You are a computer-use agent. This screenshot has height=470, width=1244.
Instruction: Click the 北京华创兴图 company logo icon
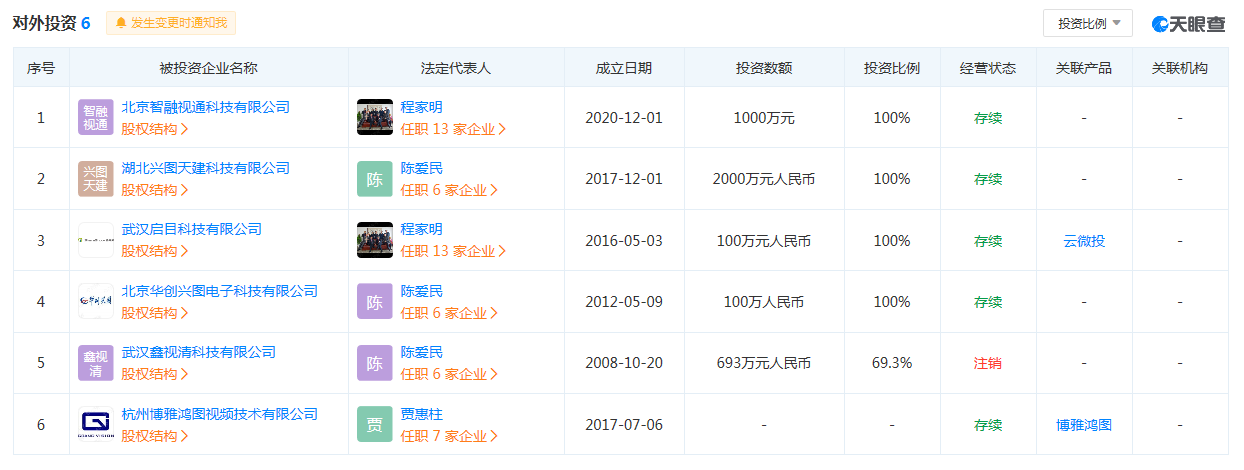click(x=96, y=301)
